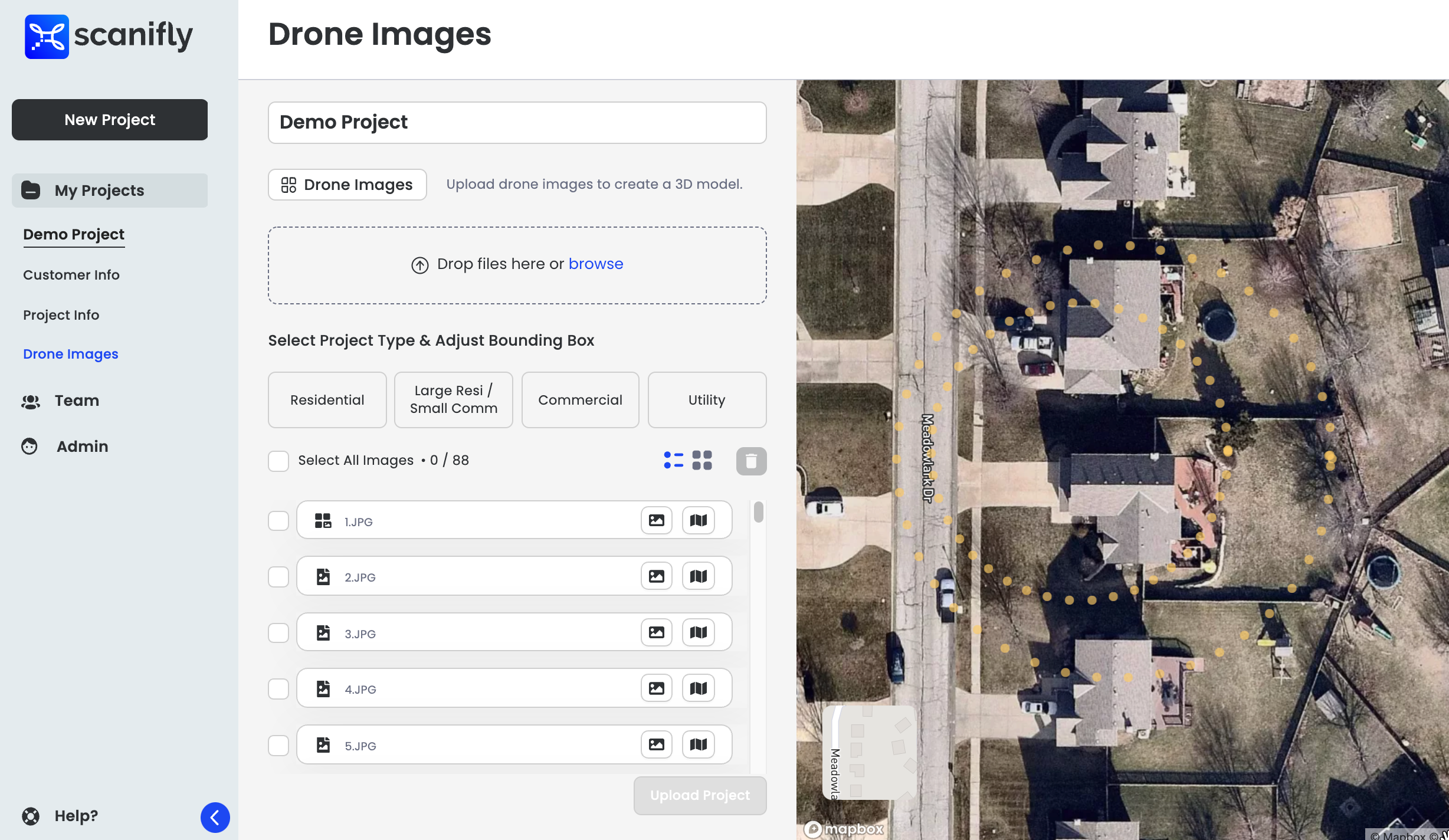Viewport: 1449px width, 840px height.
Task: Select Residential project type
Action: (x=327, y=400)
